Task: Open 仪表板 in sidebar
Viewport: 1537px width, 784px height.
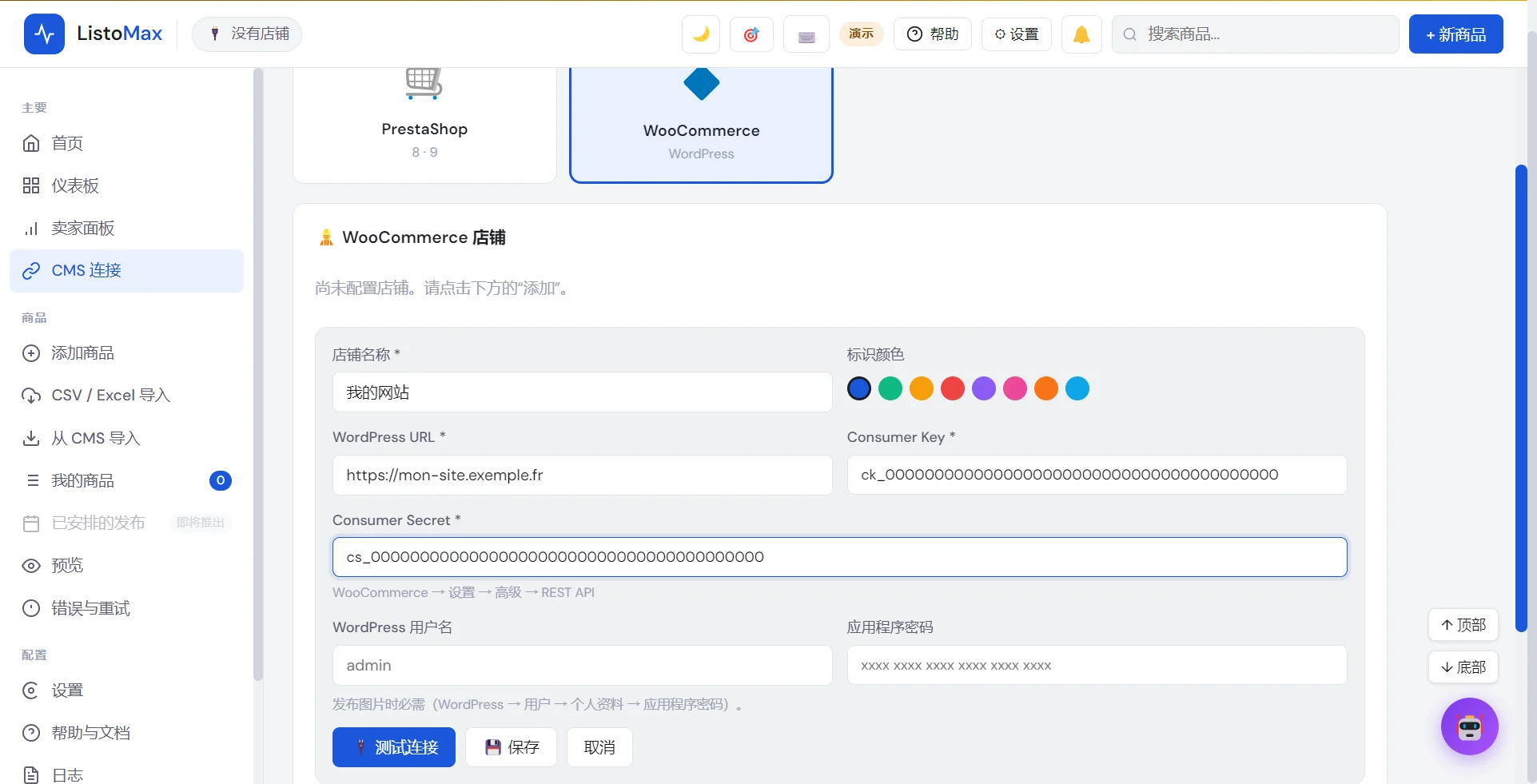Action: [x=126, y=185]
